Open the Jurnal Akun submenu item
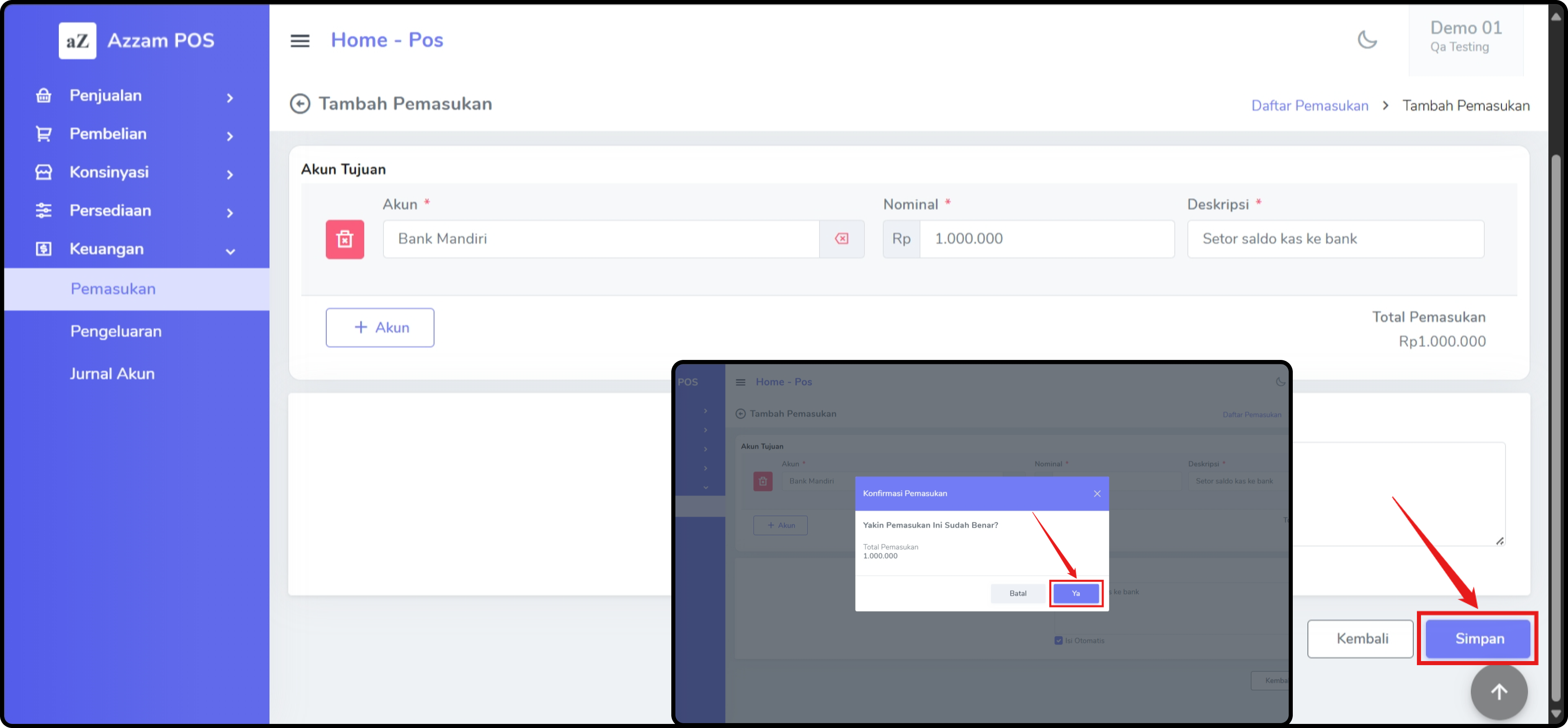1568x728 pixels. (x=112, y=373)
